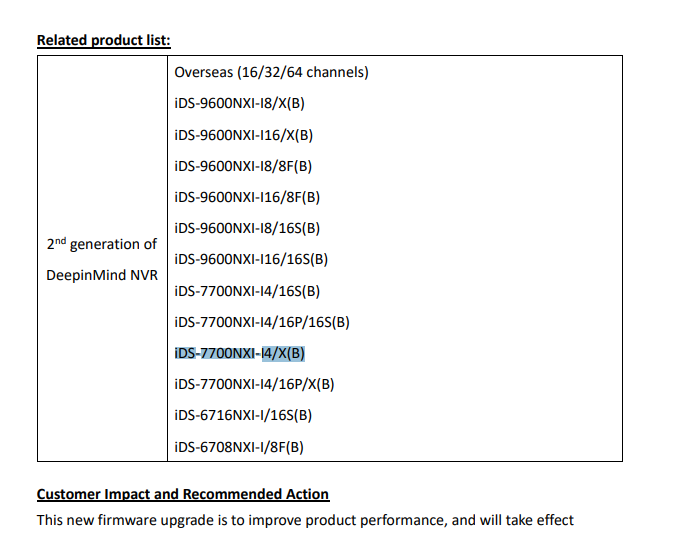Click the 'Related product list:' heading
696x534 pixels.
pyautogui.click(x=103, y=40)
